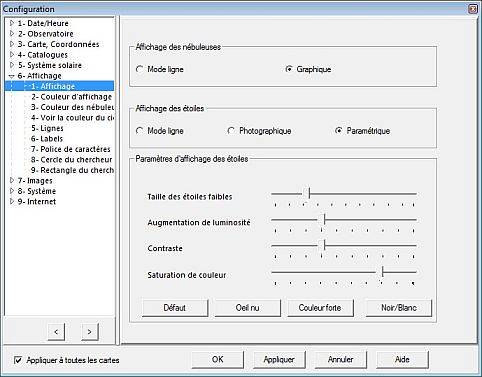The height and width of the screenshot is (377, 482).
Task: Click the 4- Catalogues label
Action: pos(42,55)
